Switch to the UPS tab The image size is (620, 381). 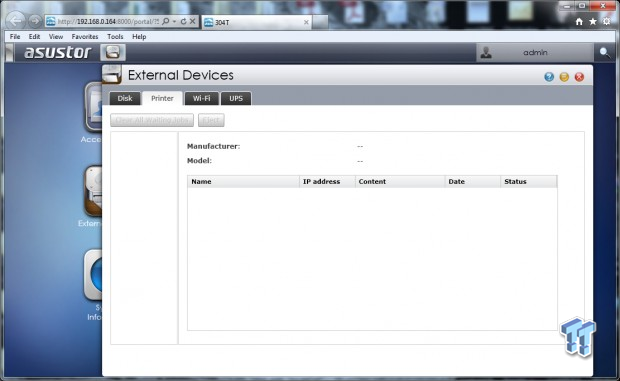(236, 98)
